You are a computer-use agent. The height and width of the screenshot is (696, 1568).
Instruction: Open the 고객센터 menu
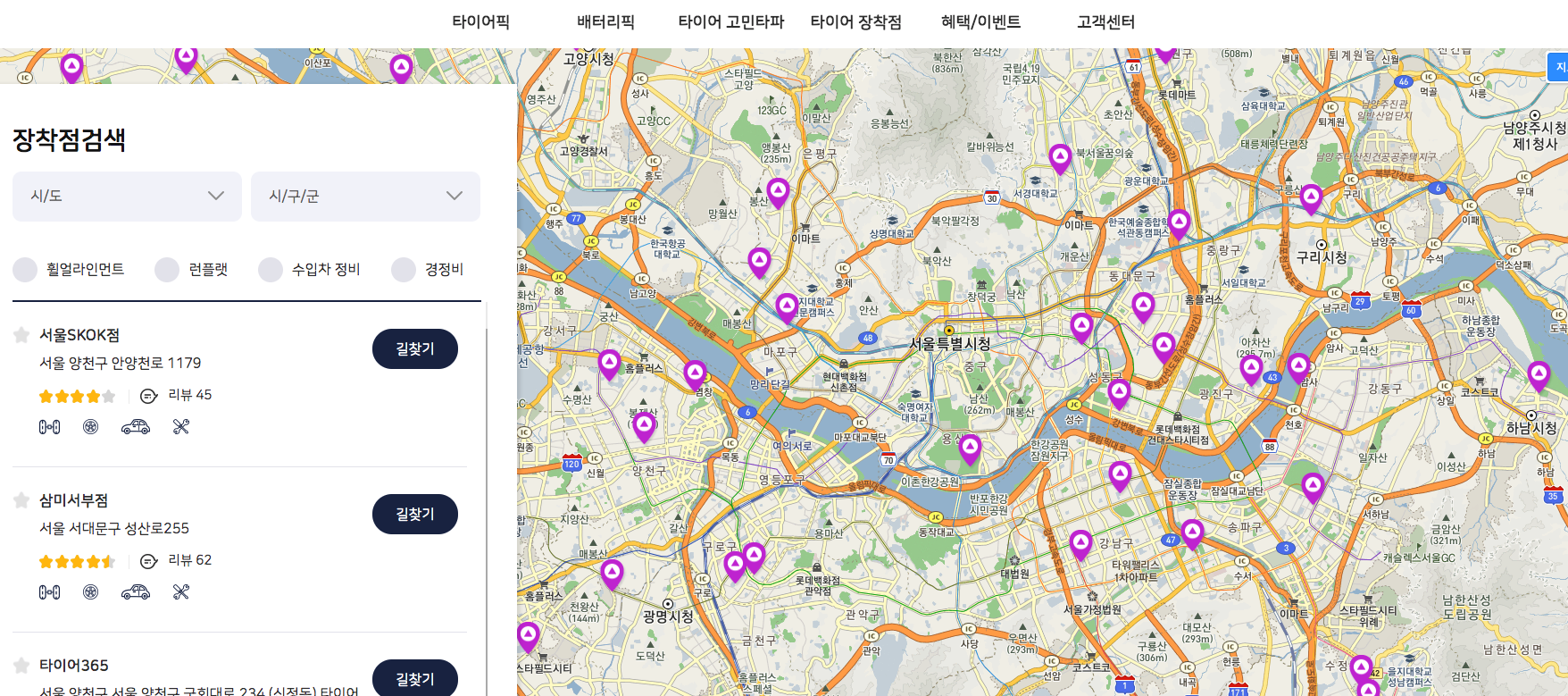pyautogui.click(x=1105, y=22)
